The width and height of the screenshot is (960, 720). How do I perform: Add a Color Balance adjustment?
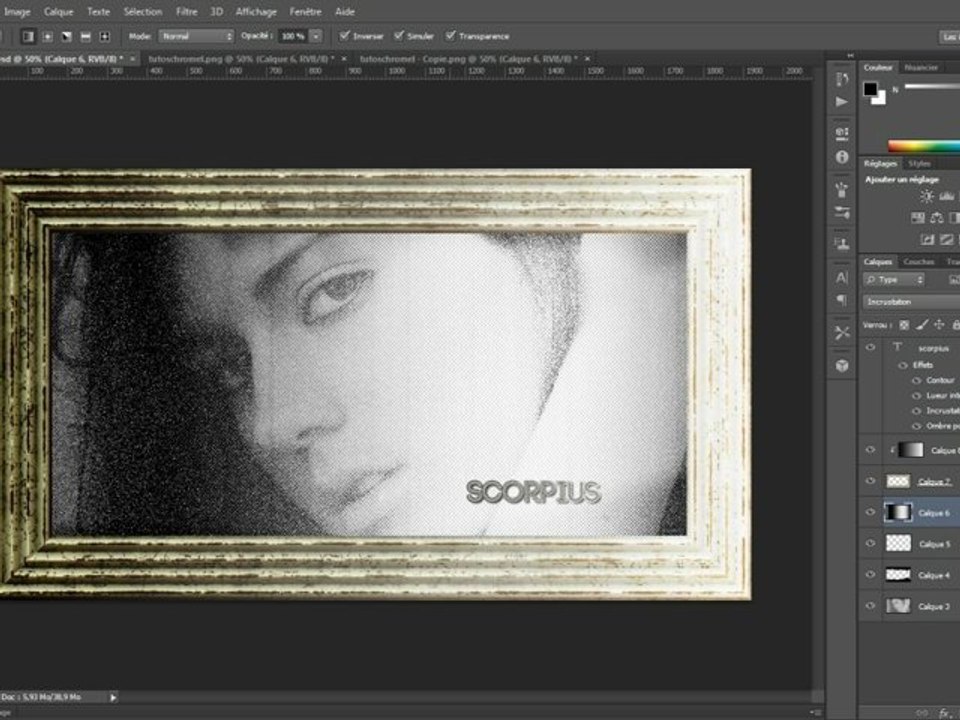click(937, 217)
